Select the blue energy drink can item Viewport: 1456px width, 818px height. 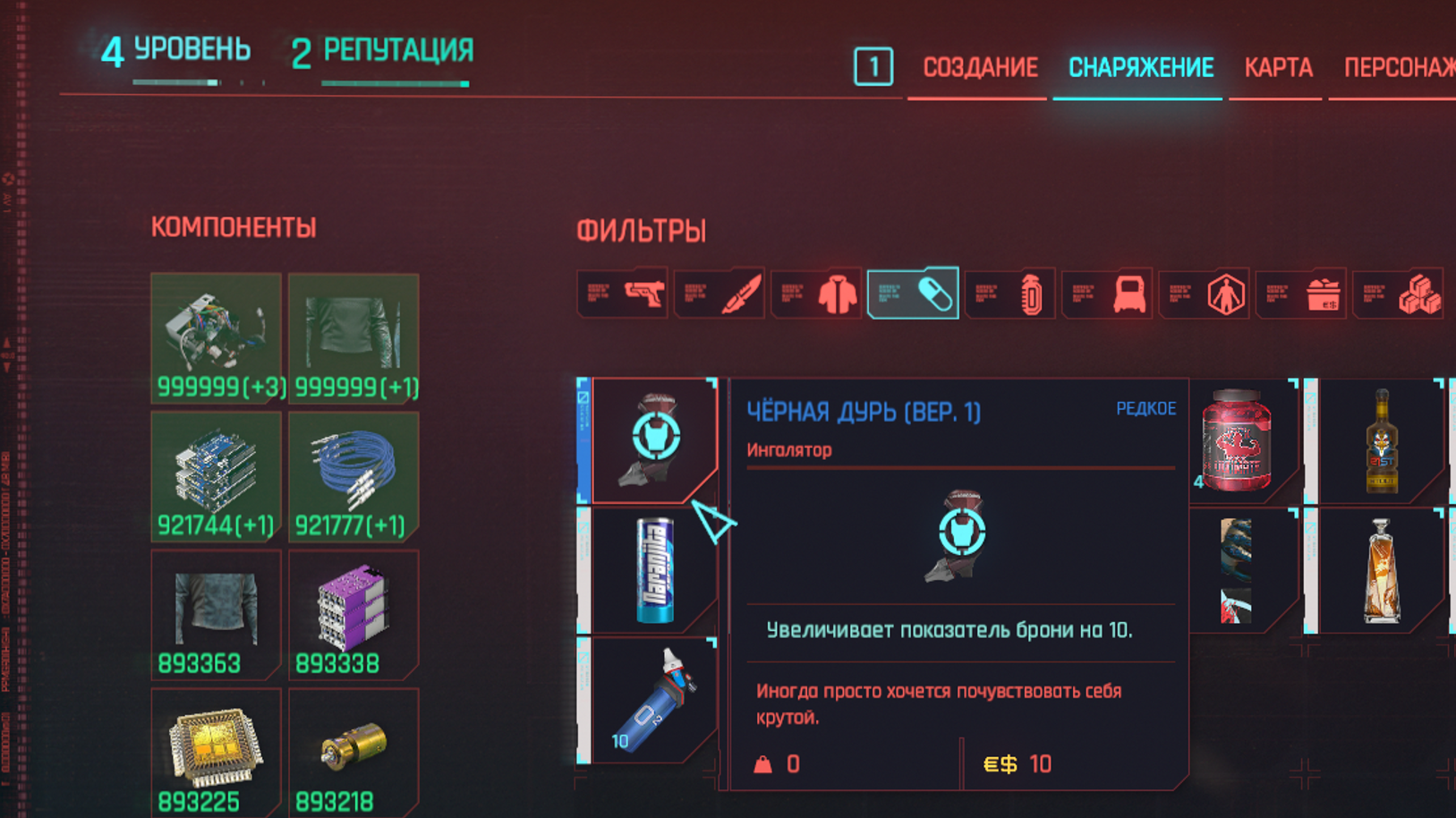click(x=654, y=570)
